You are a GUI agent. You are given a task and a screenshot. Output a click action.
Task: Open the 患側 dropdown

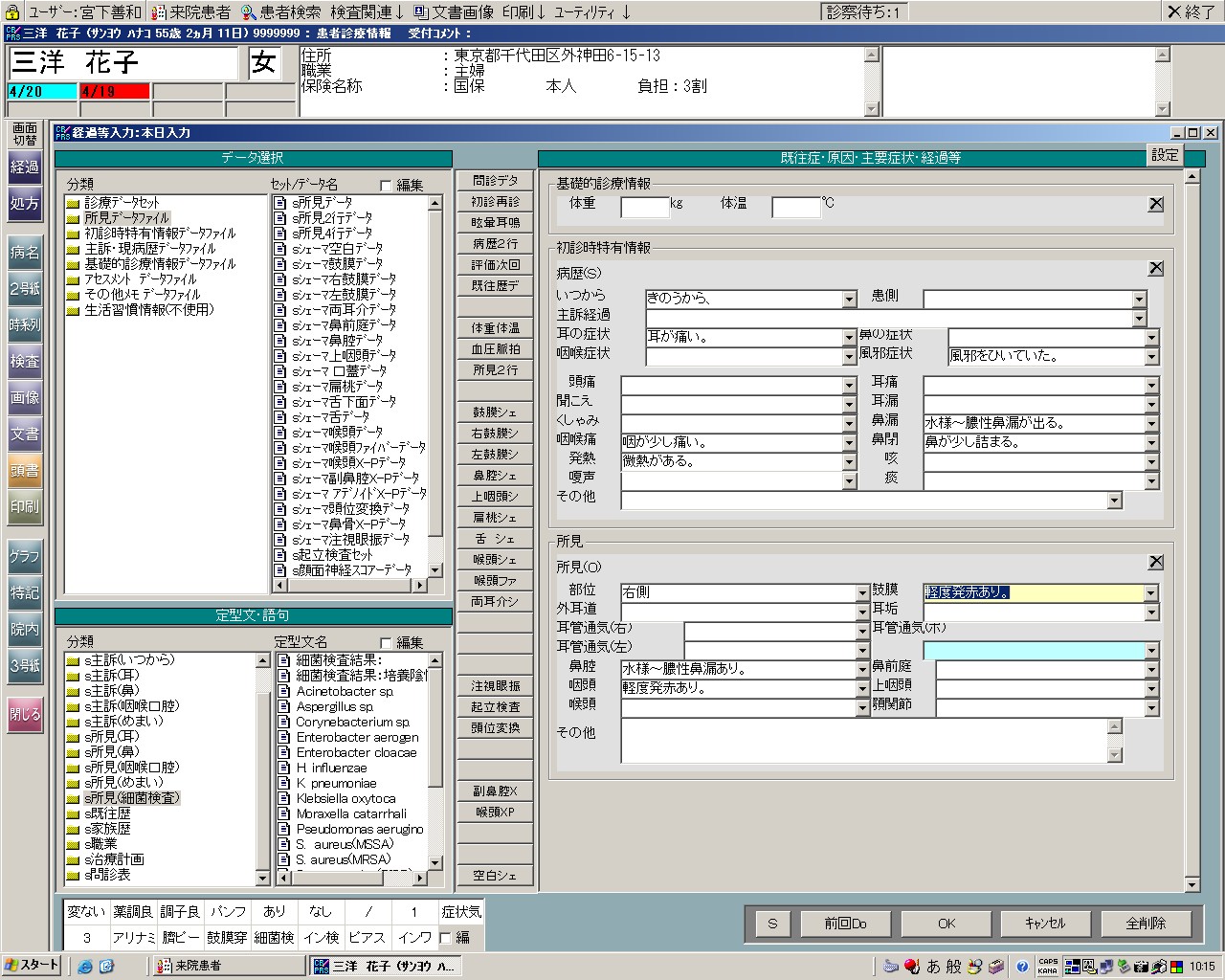coord(1139,300)
